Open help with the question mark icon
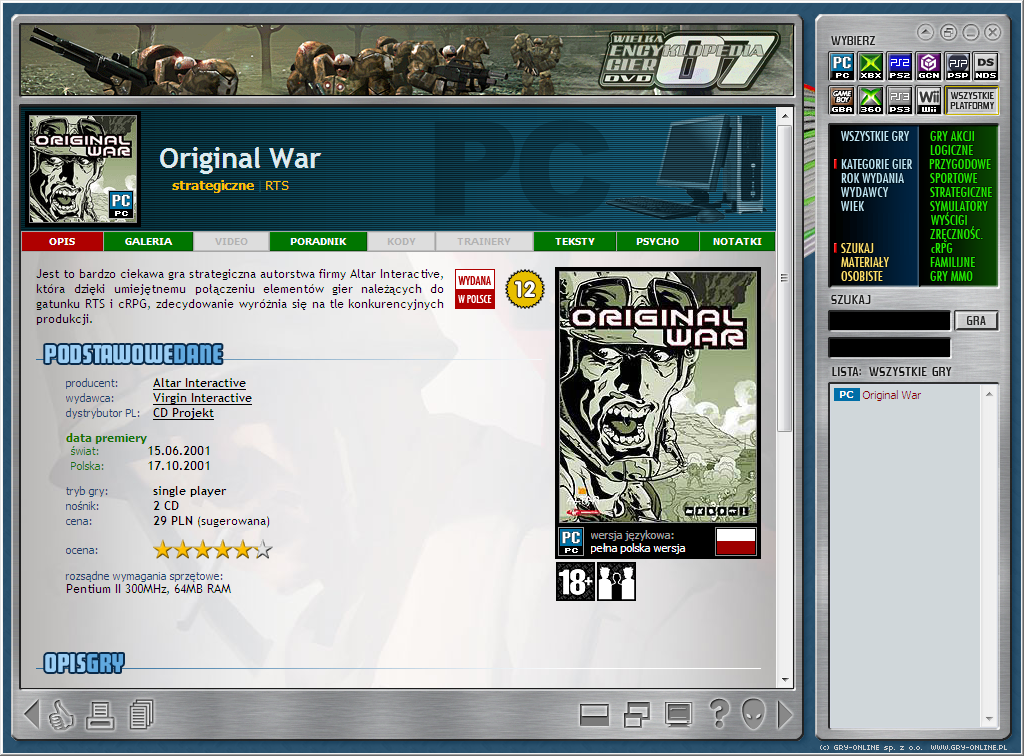 pyautogui.click(x=718, y=714)
